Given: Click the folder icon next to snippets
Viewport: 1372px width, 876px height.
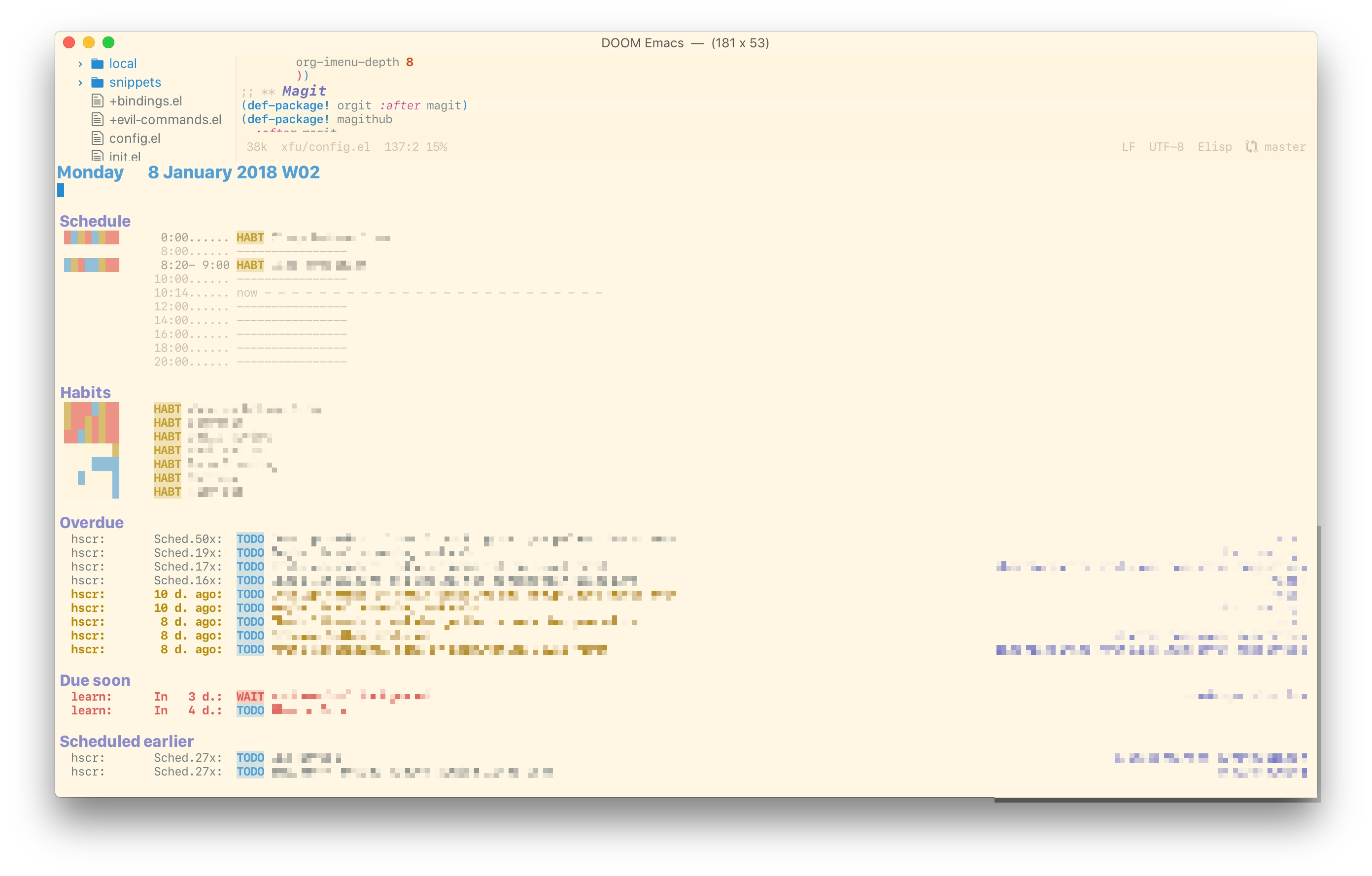Looking at the screenshot, I should tap(98, 83).
